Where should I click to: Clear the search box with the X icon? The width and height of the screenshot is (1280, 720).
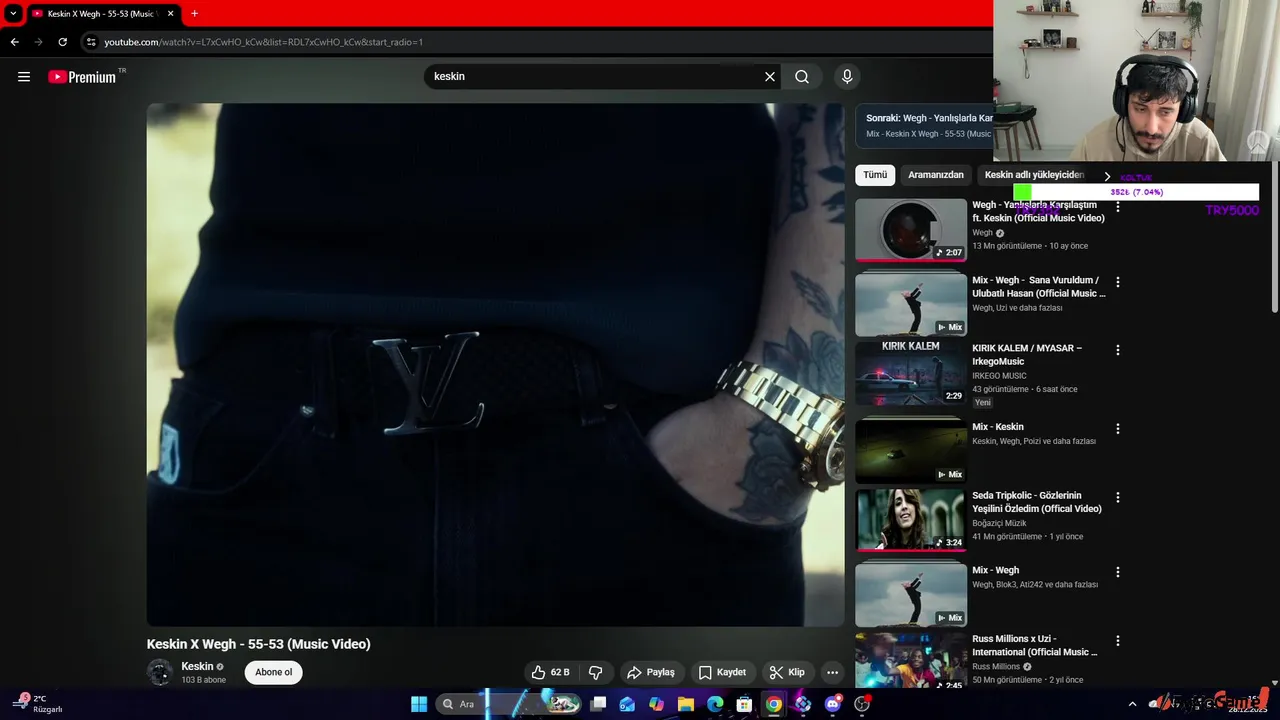(770, 77)
